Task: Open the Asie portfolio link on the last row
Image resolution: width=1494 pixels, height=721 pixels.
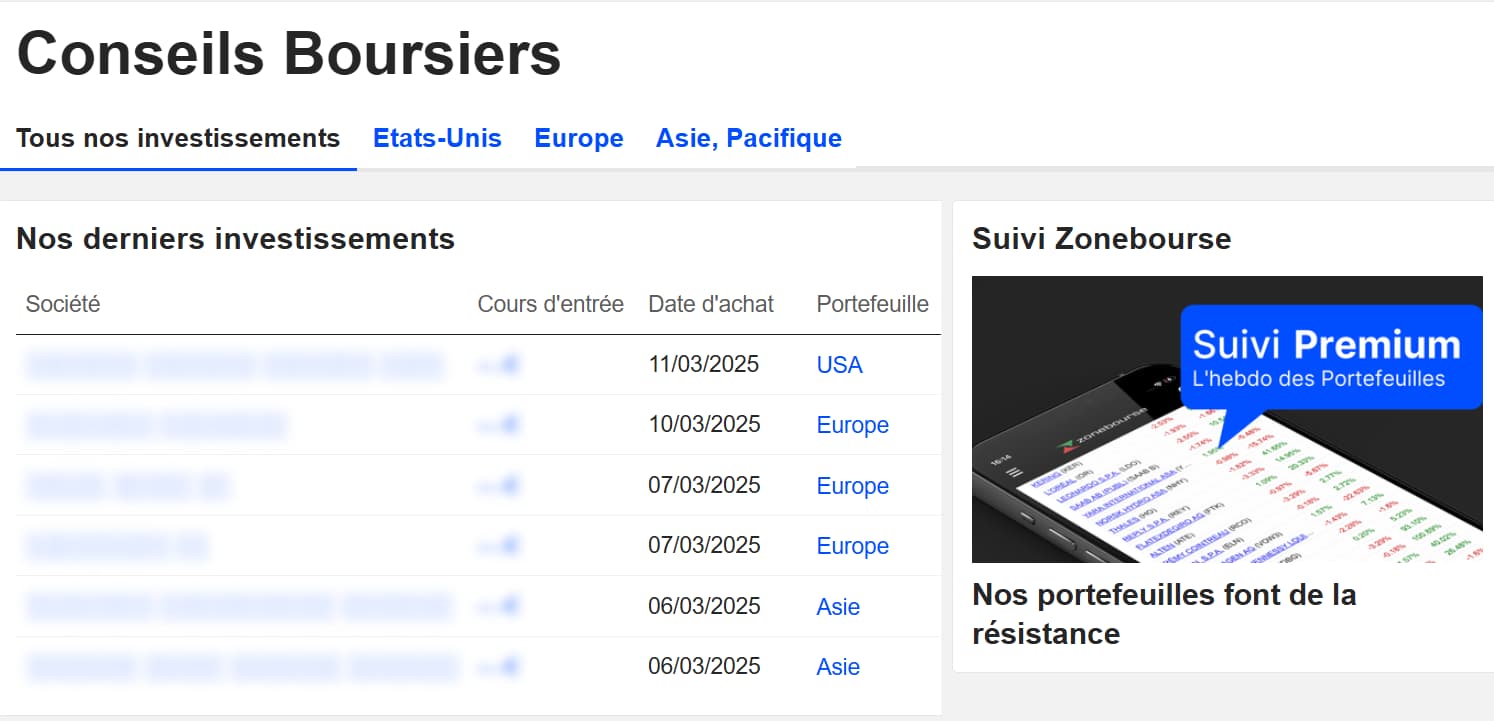Action: pyautogui.click(x=838, y=666)
